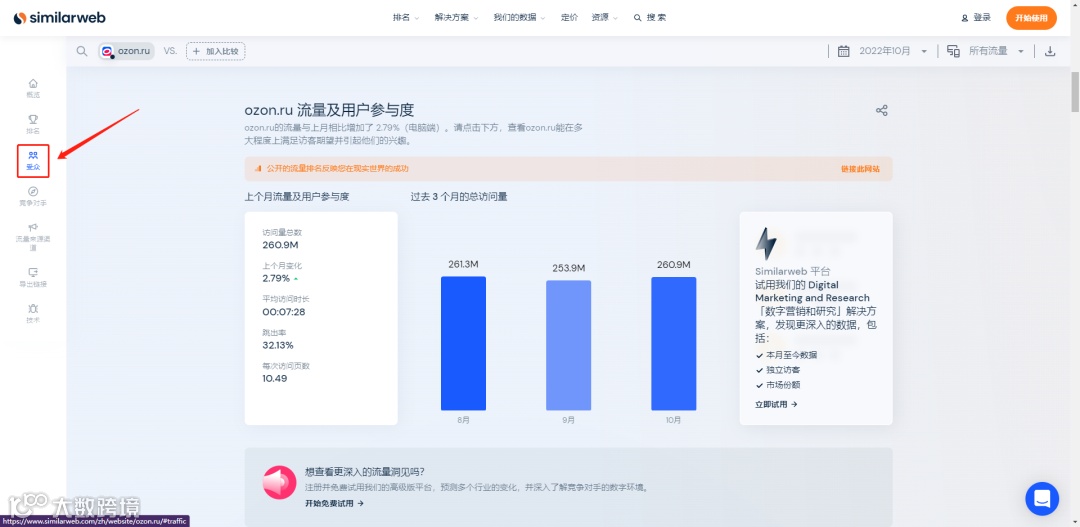Screen dimensions: 1080x527
Task: Click the 访问量总数 260.9M value
Action: pyautogui.click(x=280, y=245)
